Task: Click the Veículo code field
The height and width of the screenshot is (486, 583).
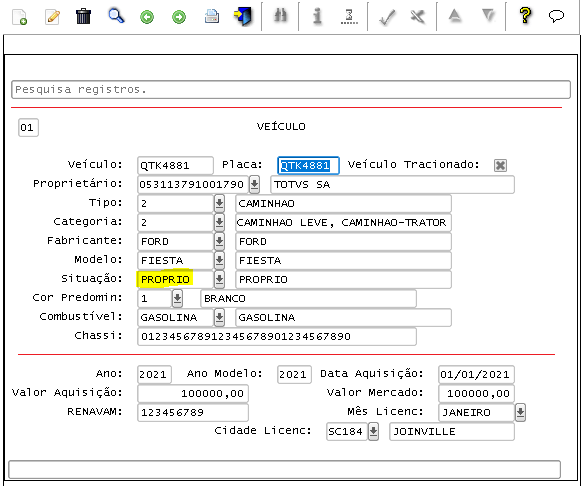Action: pos(175,165)
